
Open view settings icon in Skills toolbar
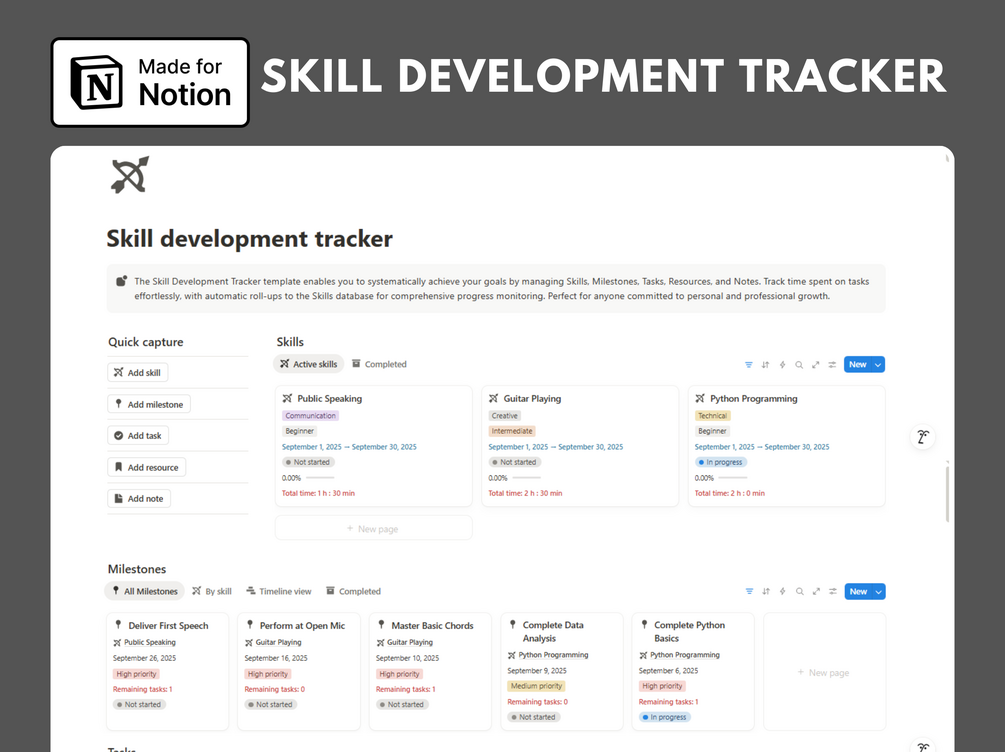click(x=832, y=365)
